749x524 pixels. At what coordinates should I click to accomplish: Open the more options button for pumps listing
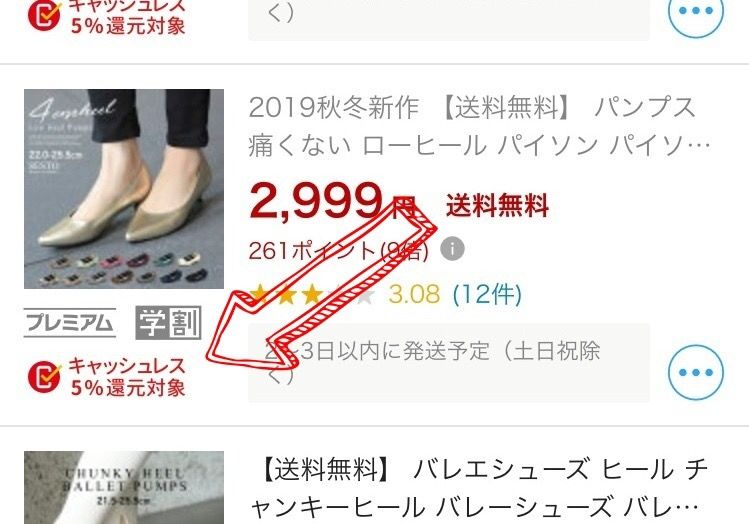(696, 372)
